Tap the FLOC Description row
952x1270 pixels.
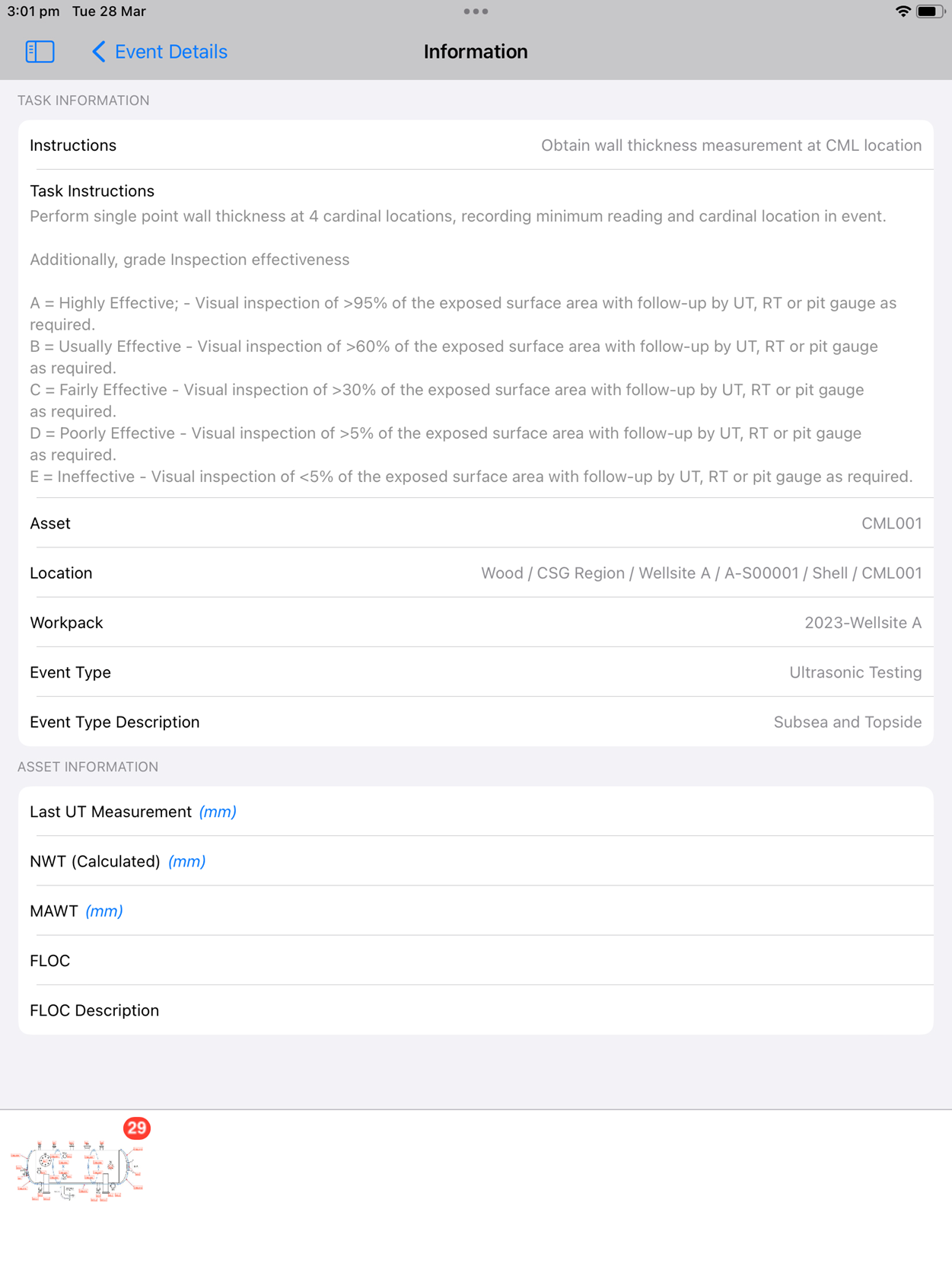click(x=476, y=1010)
